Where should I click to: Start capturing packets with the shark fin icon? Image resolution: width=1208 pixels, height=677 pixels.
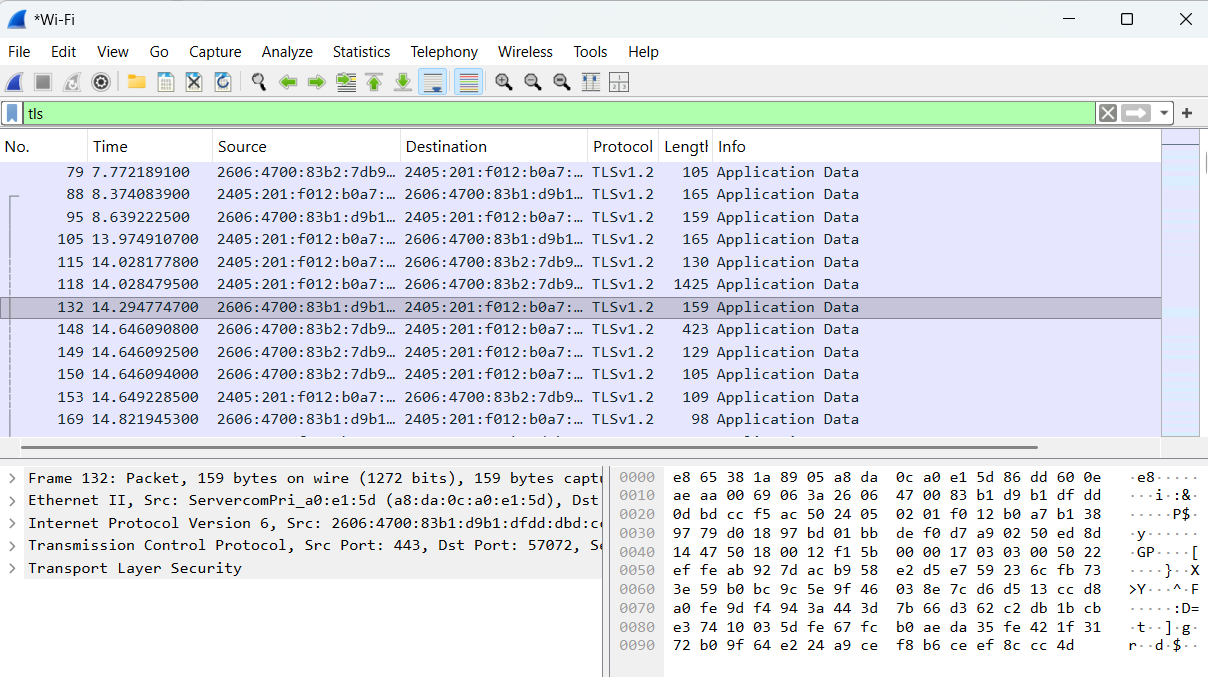15,82
